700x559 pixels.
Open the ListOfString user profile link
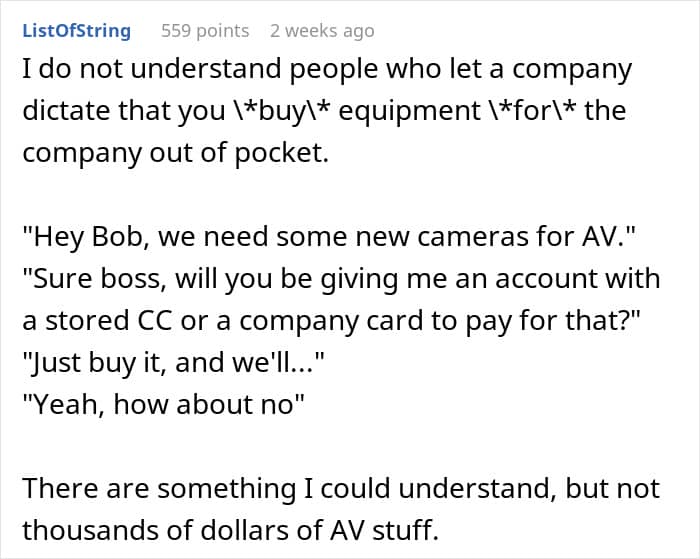pyautogui.click(x=76, y=30)
